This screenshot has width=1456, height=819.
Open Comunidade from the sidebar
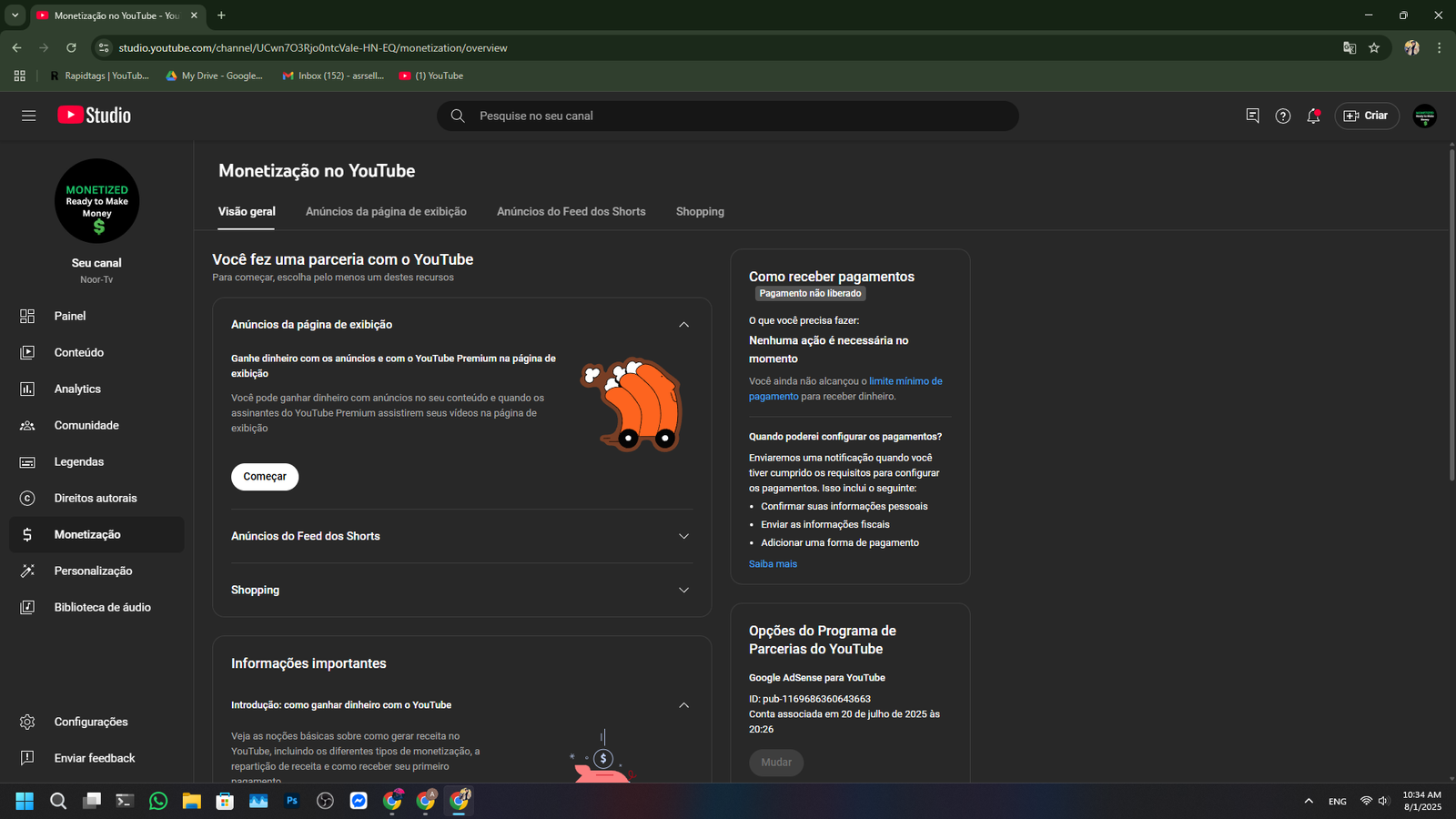pos(96,425)
